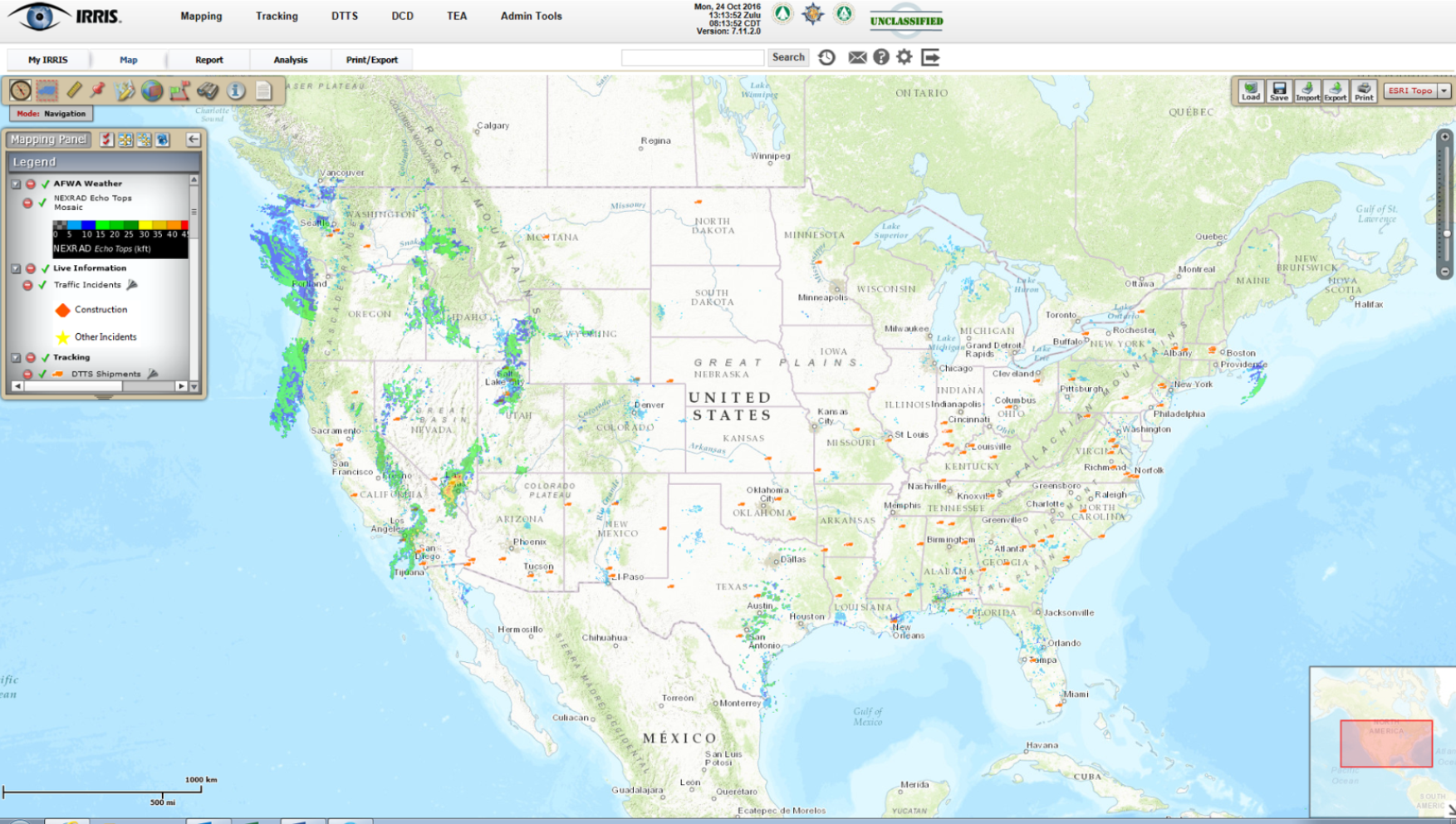Open the DCD top menu

click(402, 16)
